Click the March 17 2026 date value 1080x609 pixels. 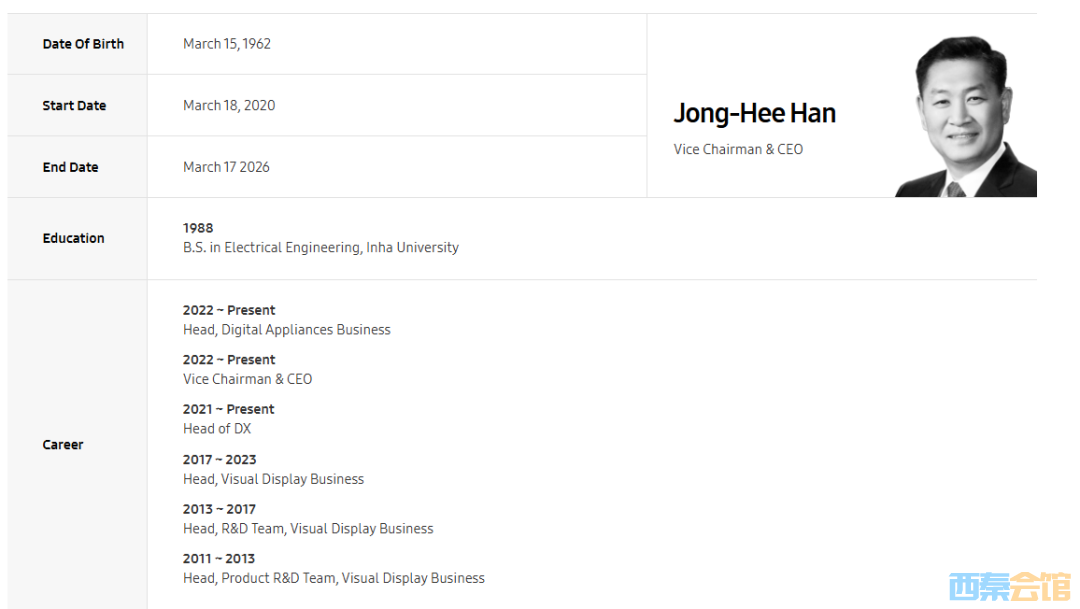(x=226, y=167)
